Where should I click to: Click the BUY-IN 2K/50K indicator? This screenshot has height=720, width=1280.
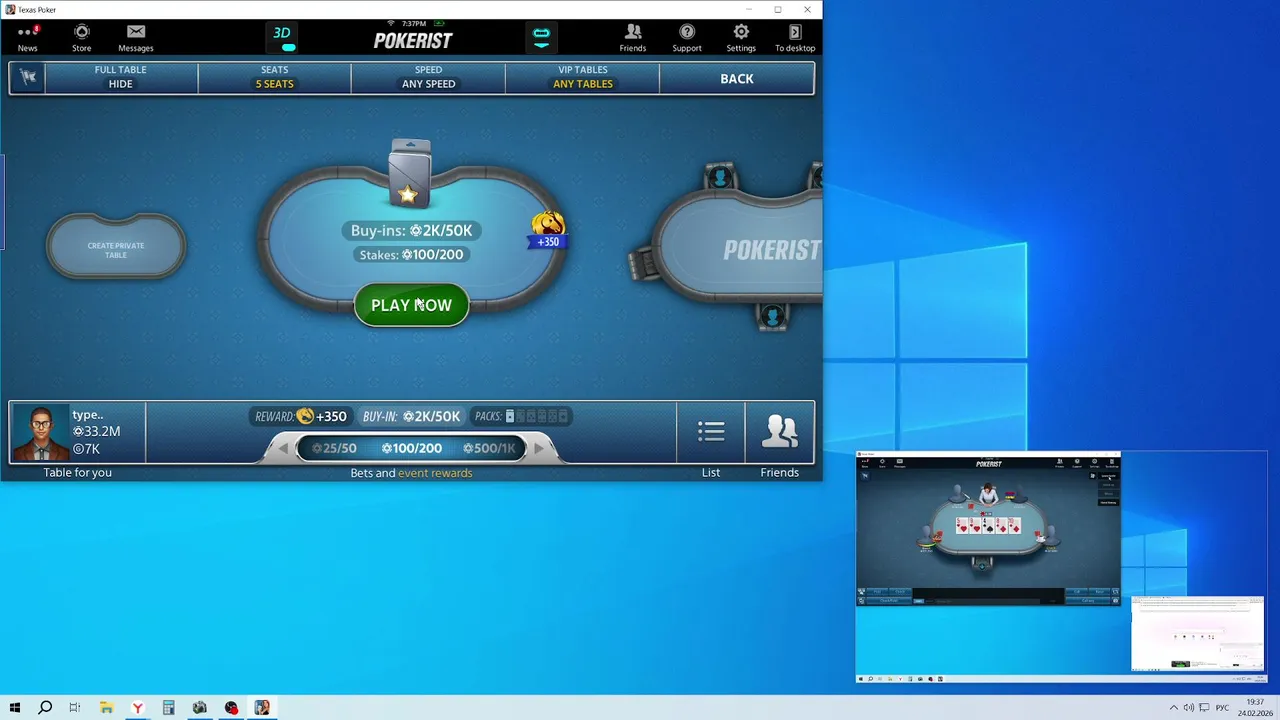point(411,416)
